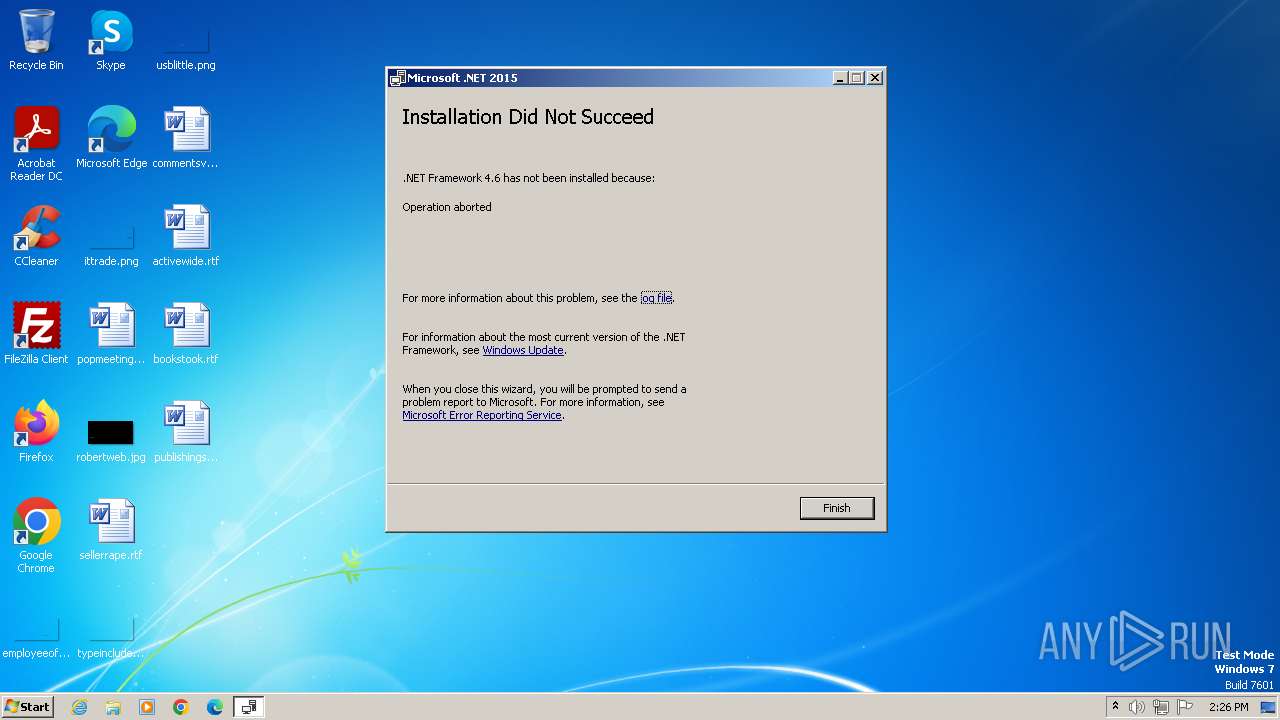Activate the .NET installer taskbar button
Screen dimensions: 1280x720
(x=248, y=707)
